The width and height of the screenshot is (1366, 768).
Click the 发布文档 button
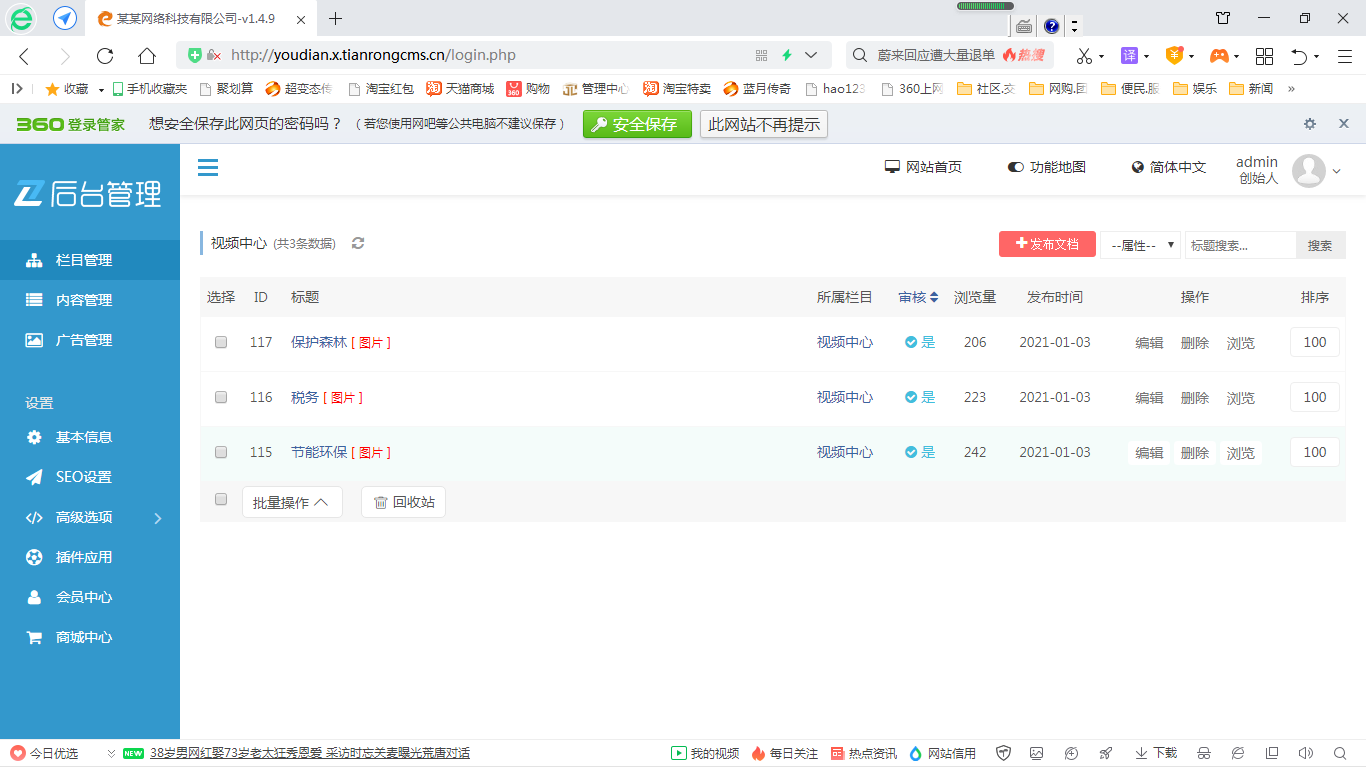click(1047, 244)
